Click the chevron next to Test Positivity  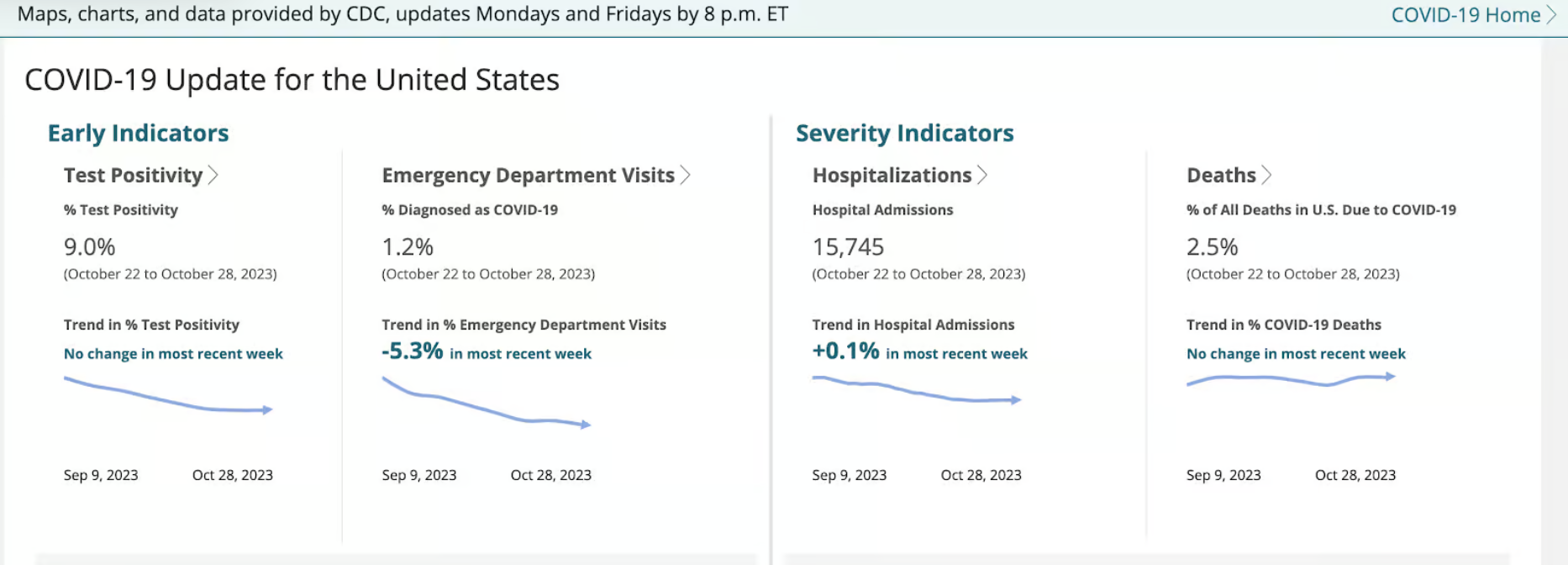click(x=213, y=175)
